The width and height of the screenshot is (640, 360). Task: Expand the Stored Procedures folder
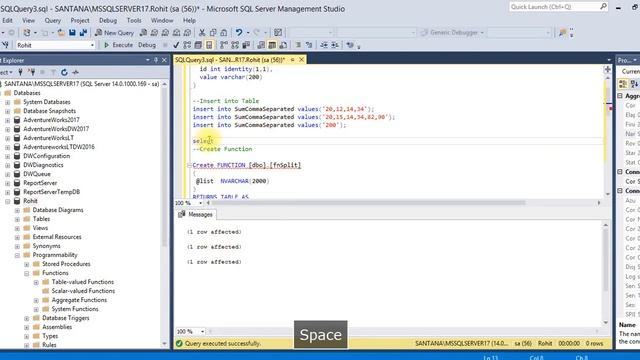click(x=27, y=264)
